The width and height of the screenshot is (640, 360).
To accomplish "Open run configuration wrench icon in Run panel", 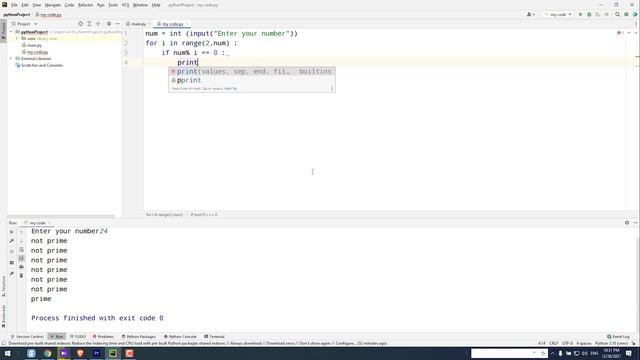I will pos(11,241).
